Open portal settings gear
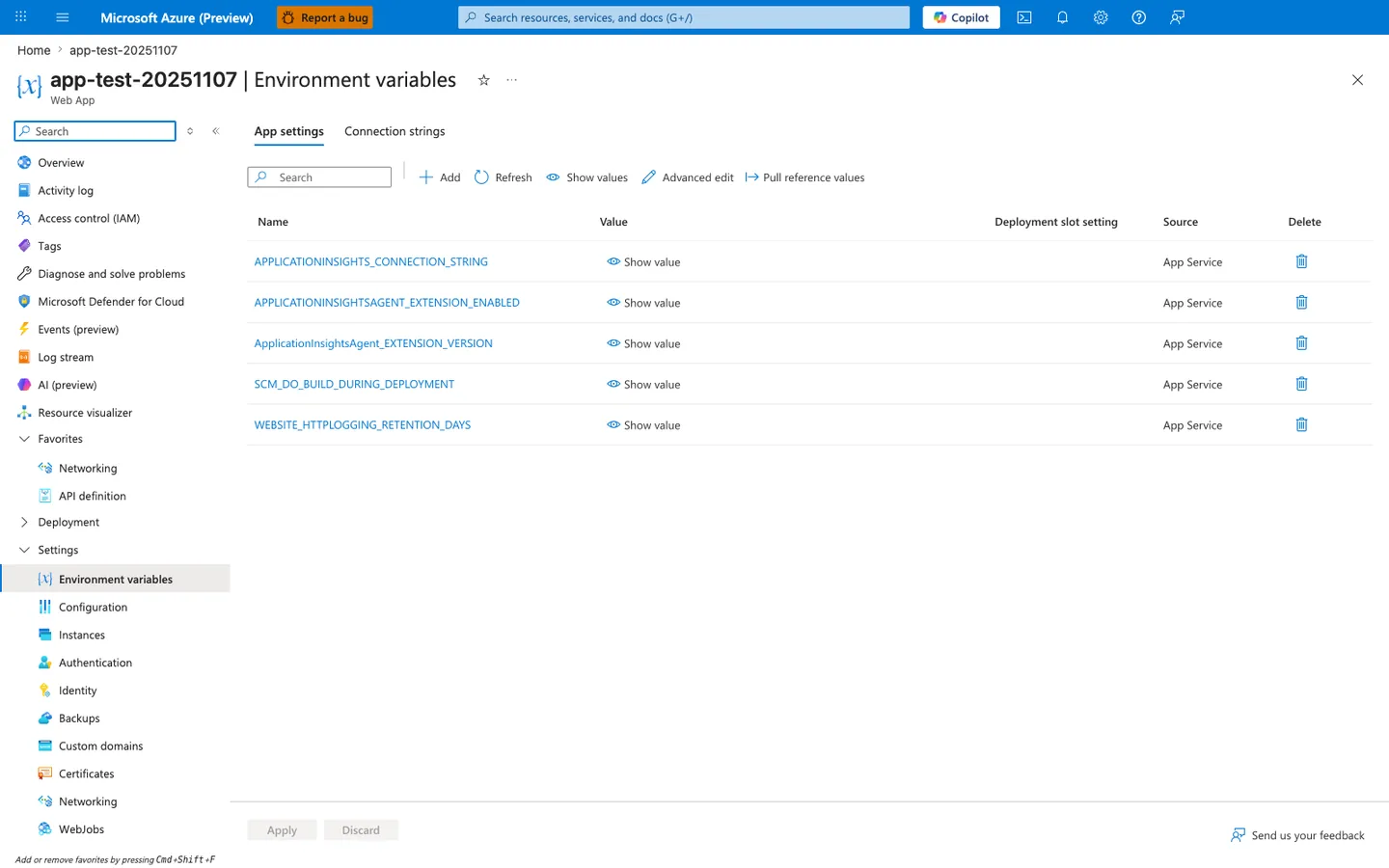The width and height of the screenshot is (1389, 868). tap(1101, 17)
